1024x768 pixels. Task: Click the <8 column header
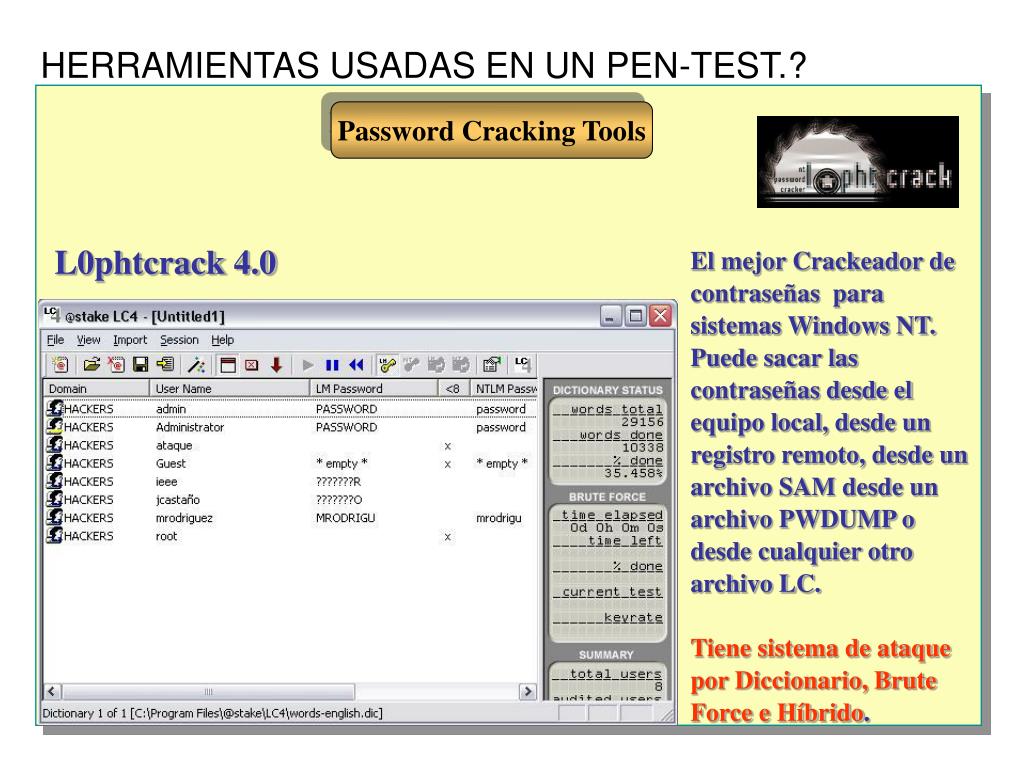click(453, 389)
